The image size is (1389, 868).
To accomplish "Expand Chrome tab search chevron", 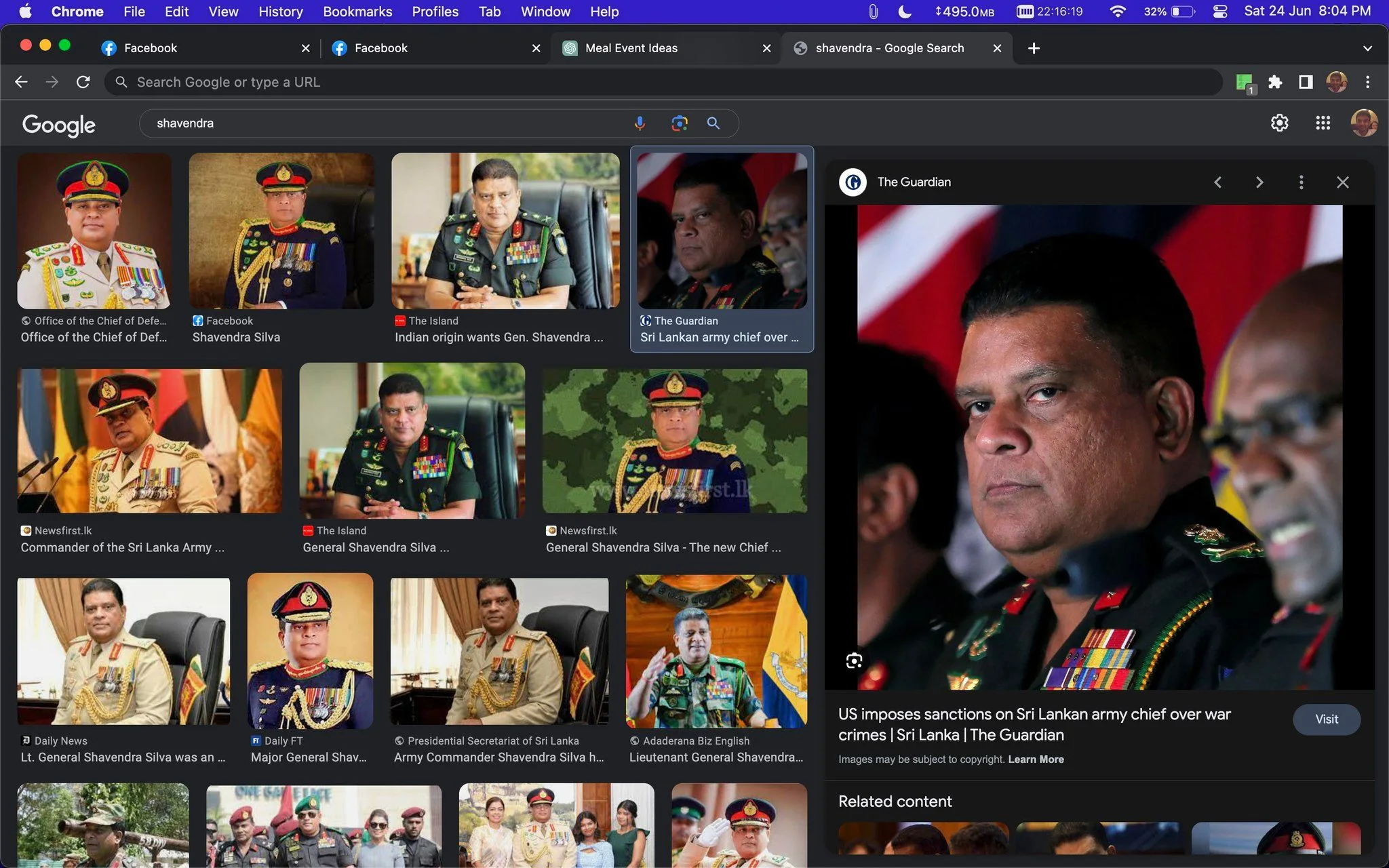I will pyautogui.click(x=1367, y=48).
